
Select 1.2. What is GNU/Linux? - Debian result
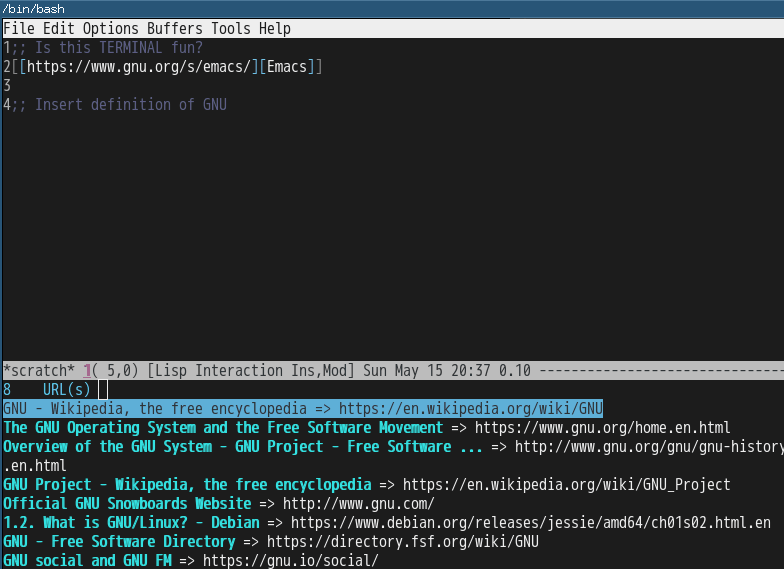[x=386, y=522]
